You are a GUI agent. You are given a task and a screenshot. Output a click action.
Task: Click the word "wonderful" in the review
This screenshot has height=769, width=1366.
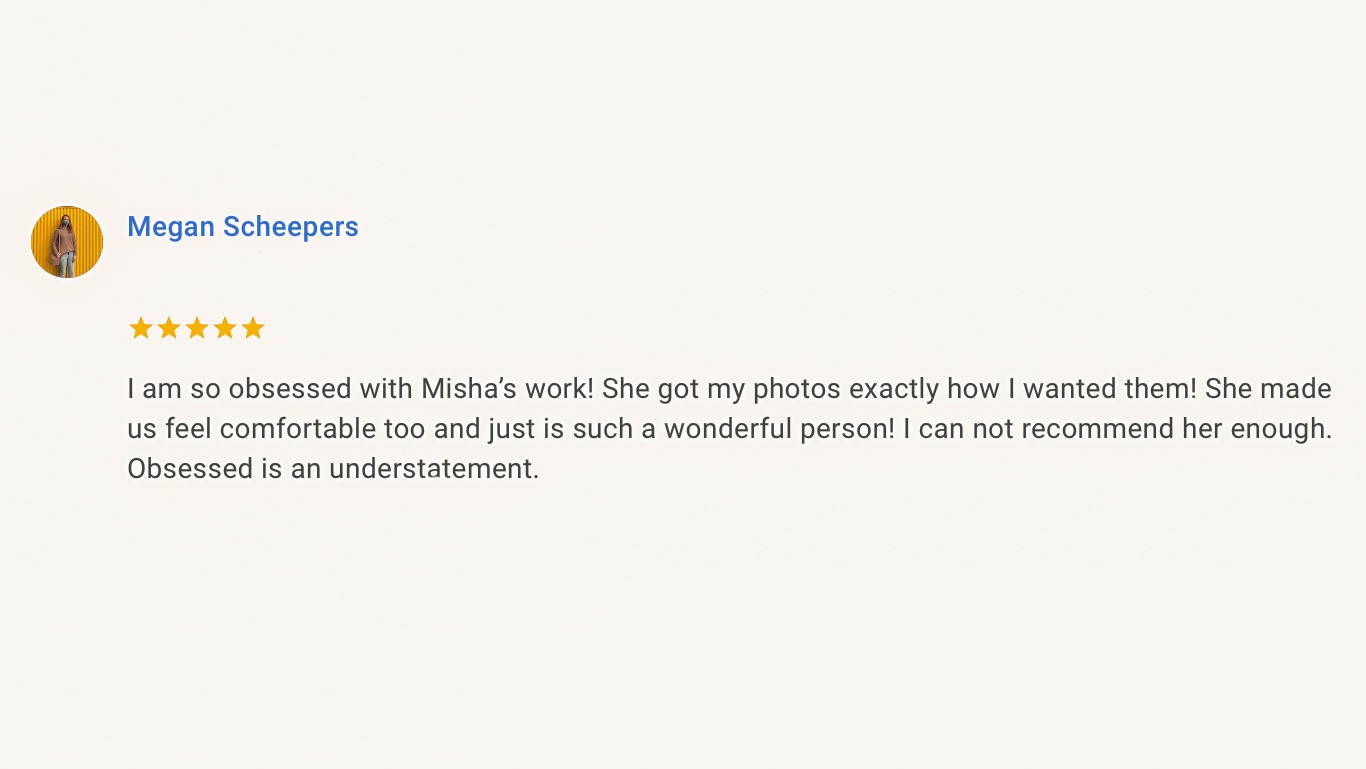728,429
